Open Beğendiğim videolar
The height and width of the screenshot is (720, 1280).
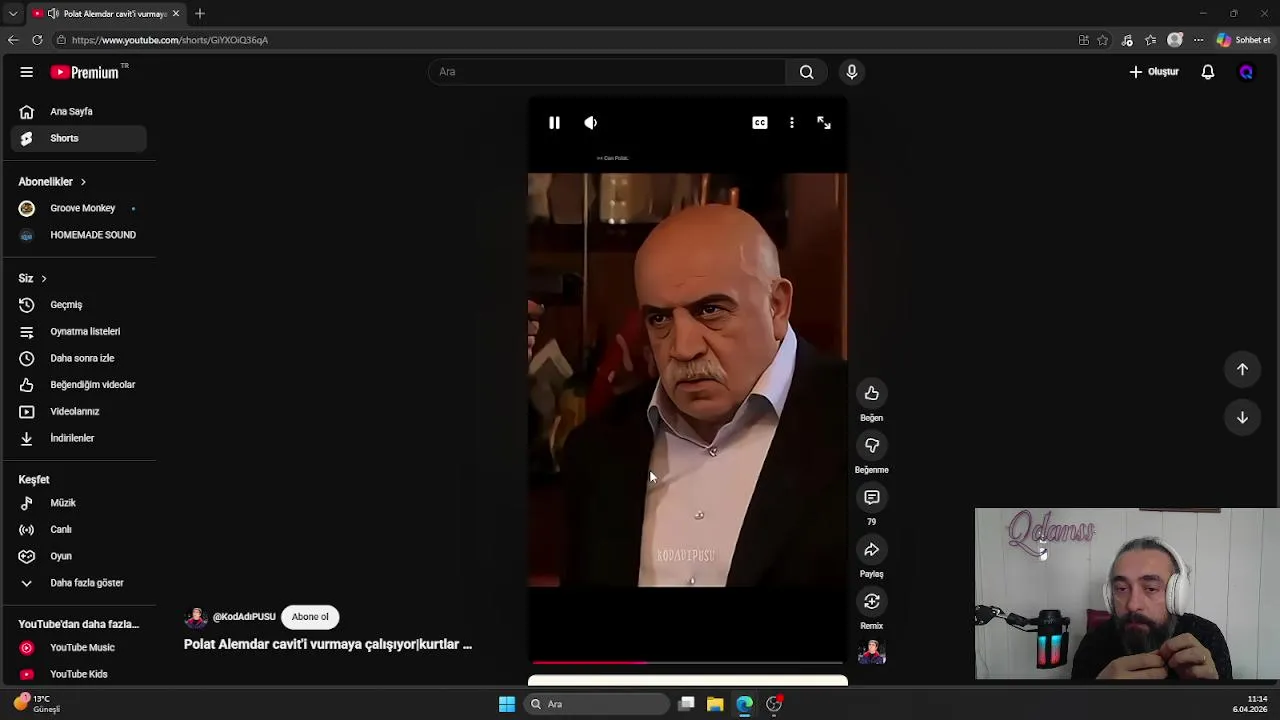coord(78,385)
